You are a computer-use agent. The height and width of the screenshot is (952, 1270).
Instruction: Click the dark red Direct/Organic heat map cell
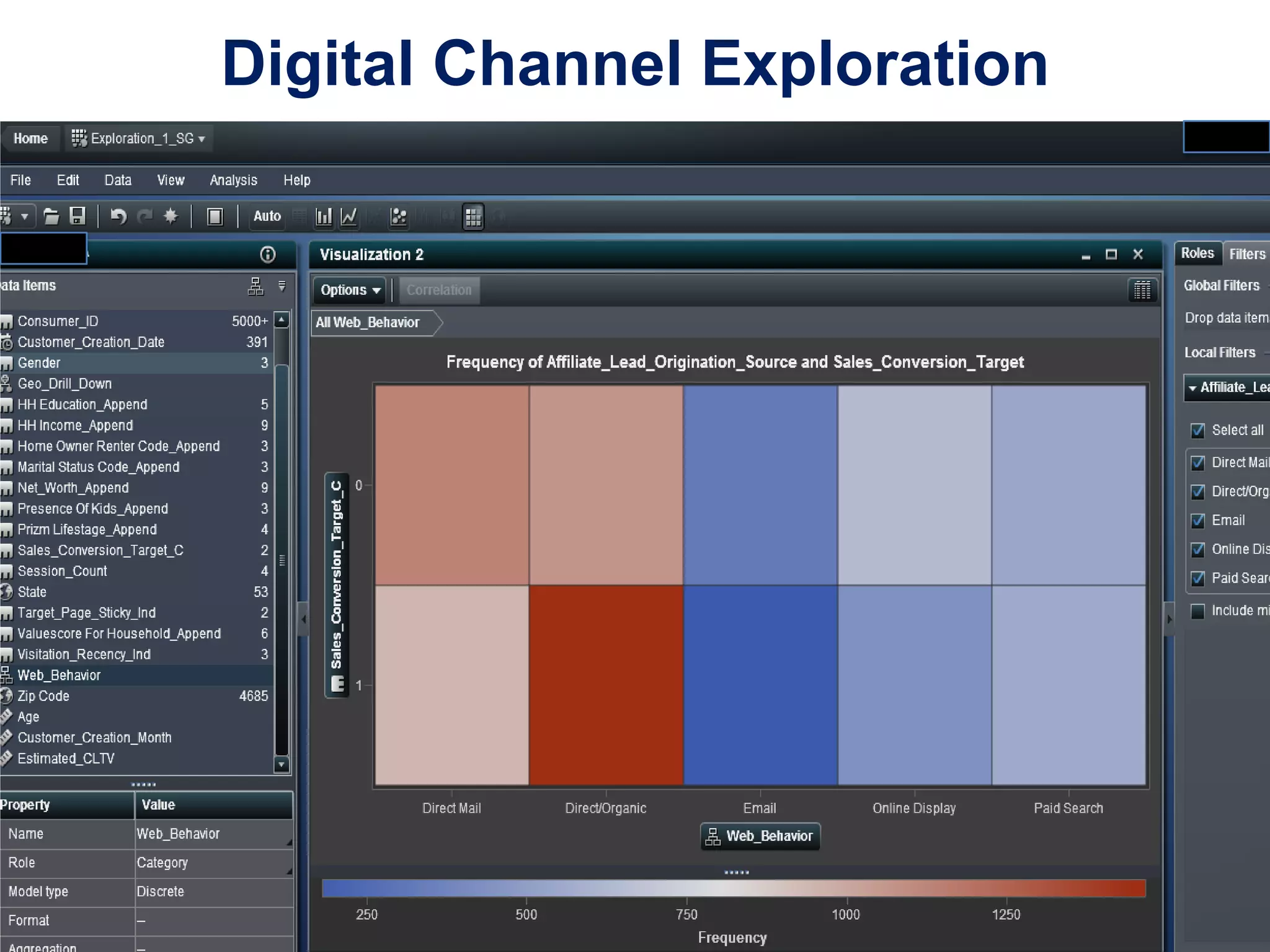point(606,685)
